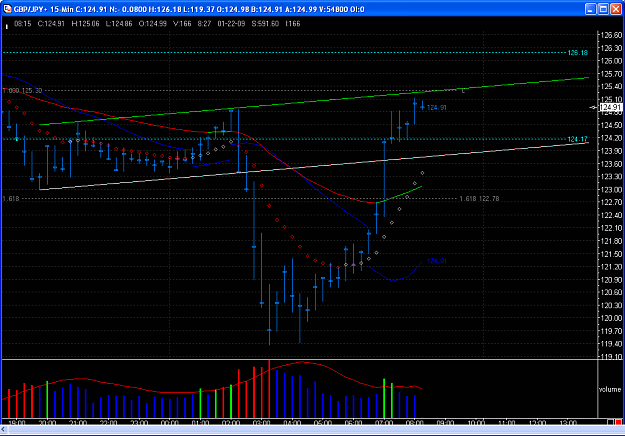Click the 126.60 price axis label
The image size is (625, 436).
611,35
